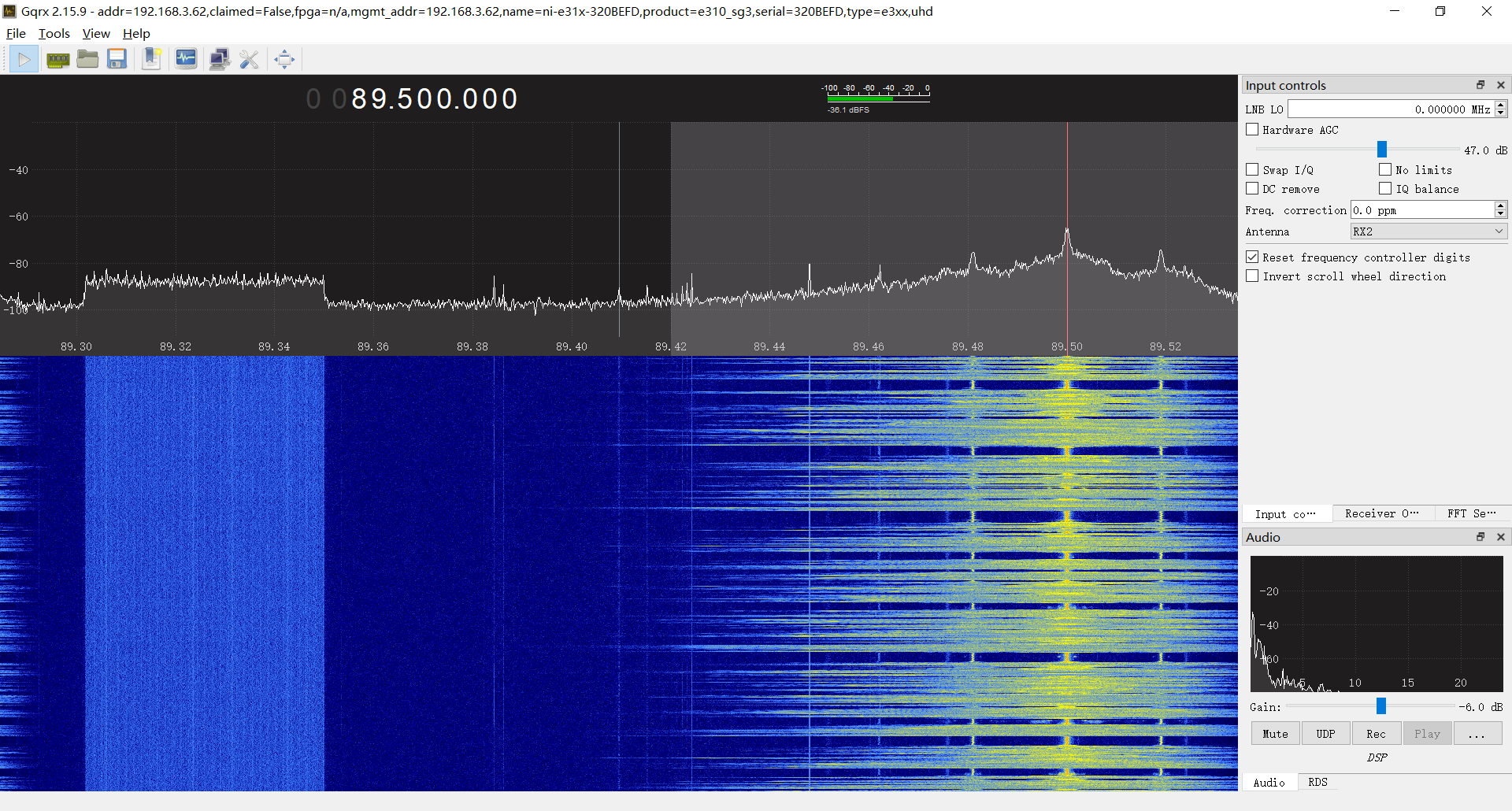
Task: Click the audio spectrum plot
Action: [x=1377, y=624]
